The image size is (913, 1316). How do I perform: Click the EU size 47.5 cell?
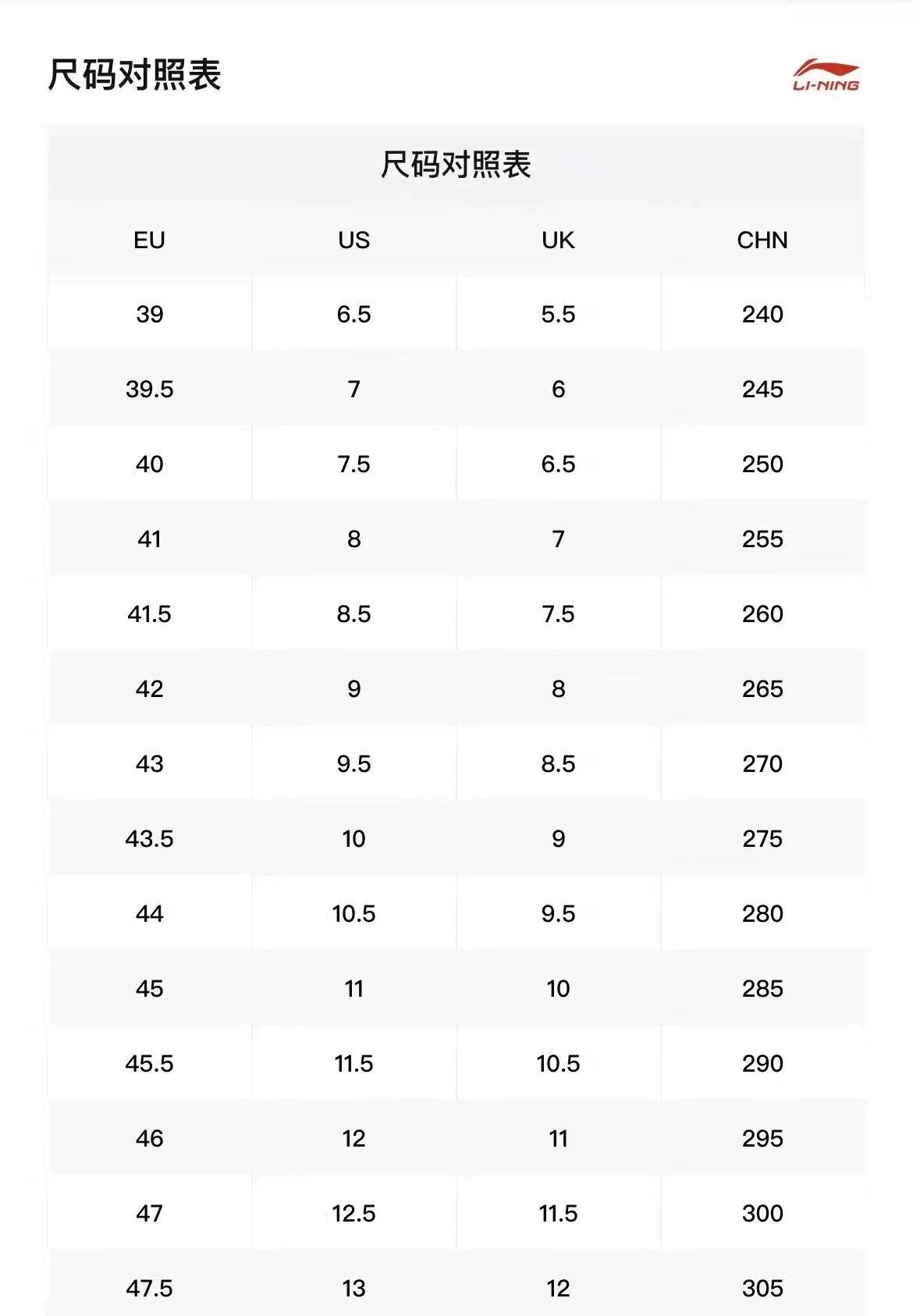[149, 1288]
